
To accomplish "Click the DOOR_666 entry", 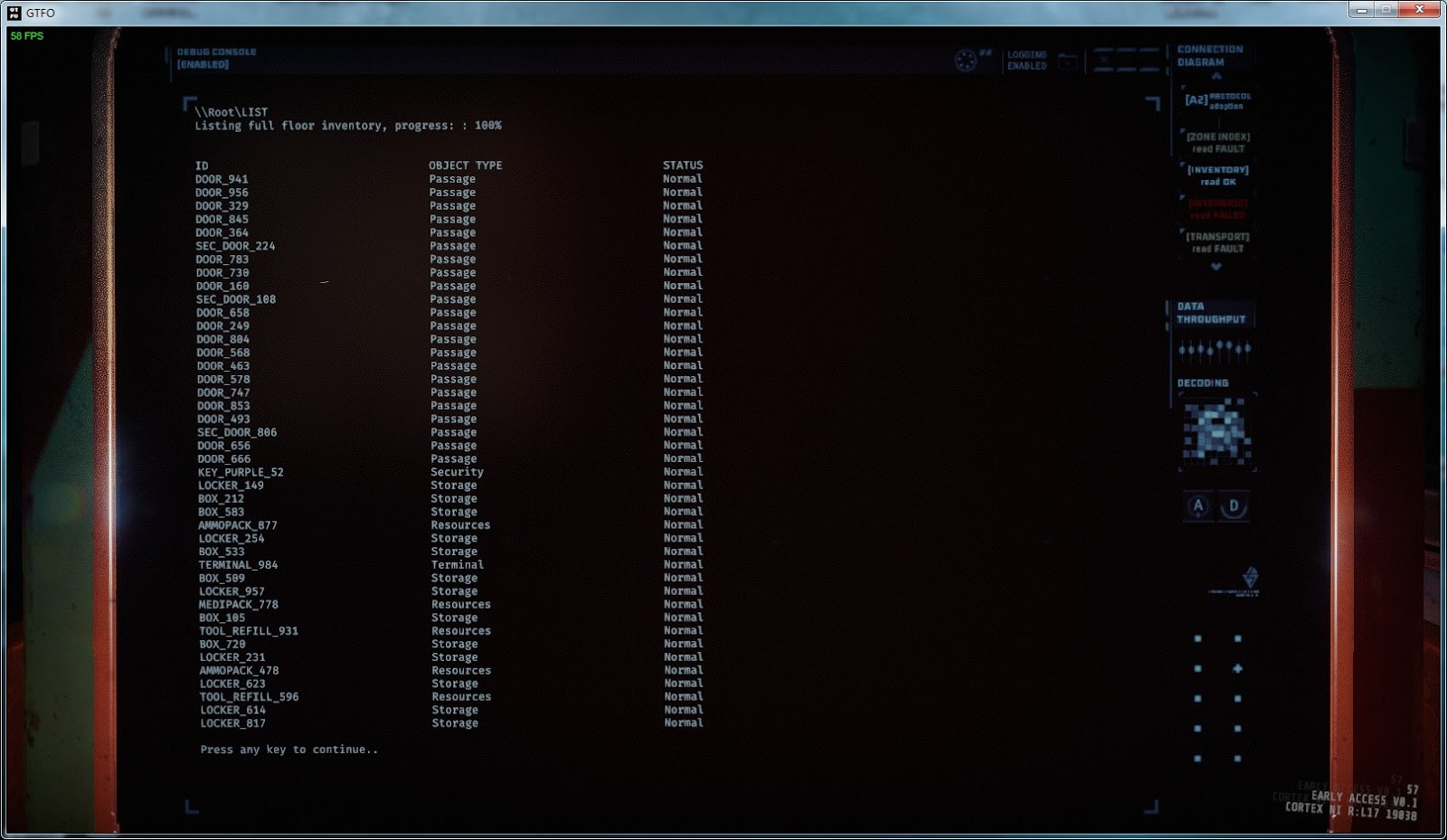I will [224, 459].
